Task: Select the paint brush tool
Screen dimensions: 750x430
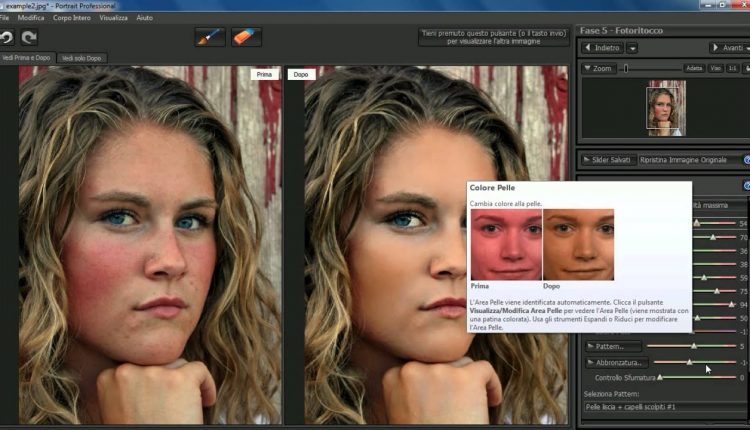Action: click(210, 37)
